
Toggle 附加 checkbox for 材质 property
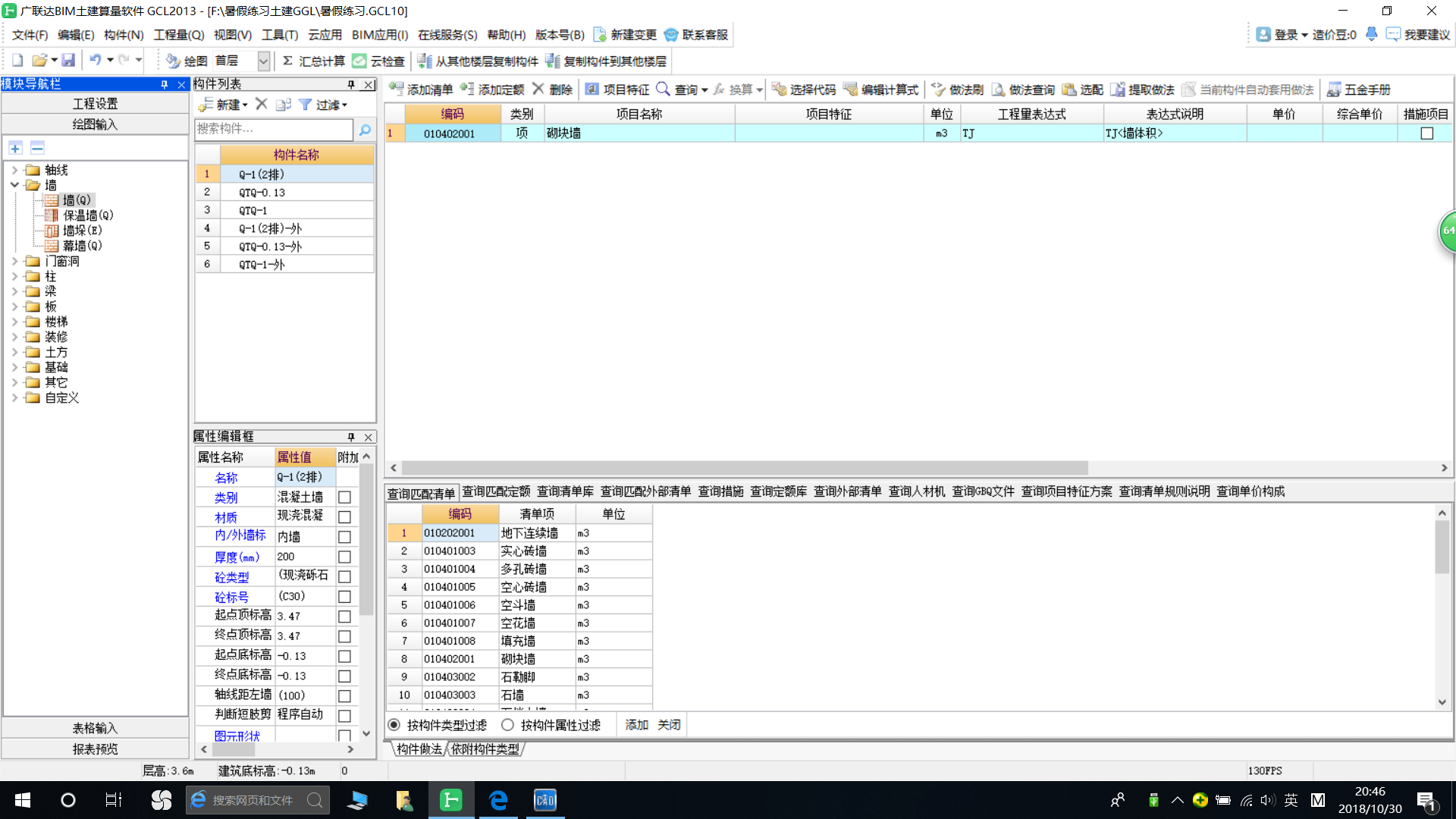(x=344, y=517)
